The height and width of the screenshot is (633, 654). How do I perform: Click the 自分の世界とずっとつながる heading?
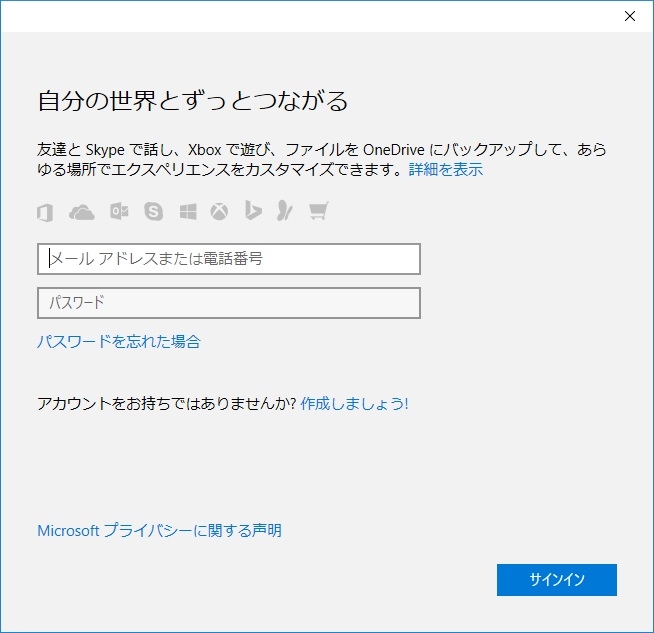tap(193, 102)
